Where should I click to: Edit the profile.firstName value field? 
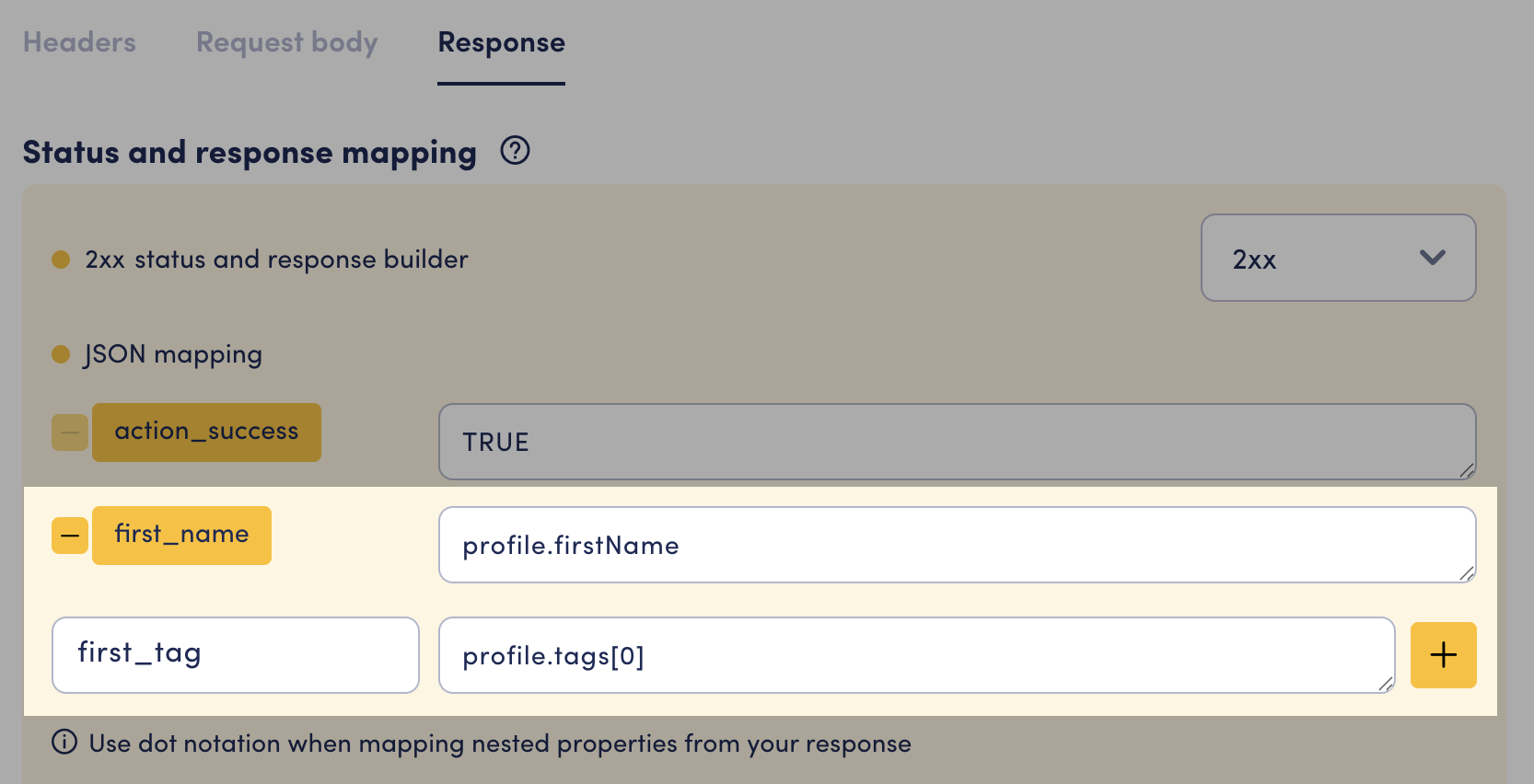pos(956,545)
